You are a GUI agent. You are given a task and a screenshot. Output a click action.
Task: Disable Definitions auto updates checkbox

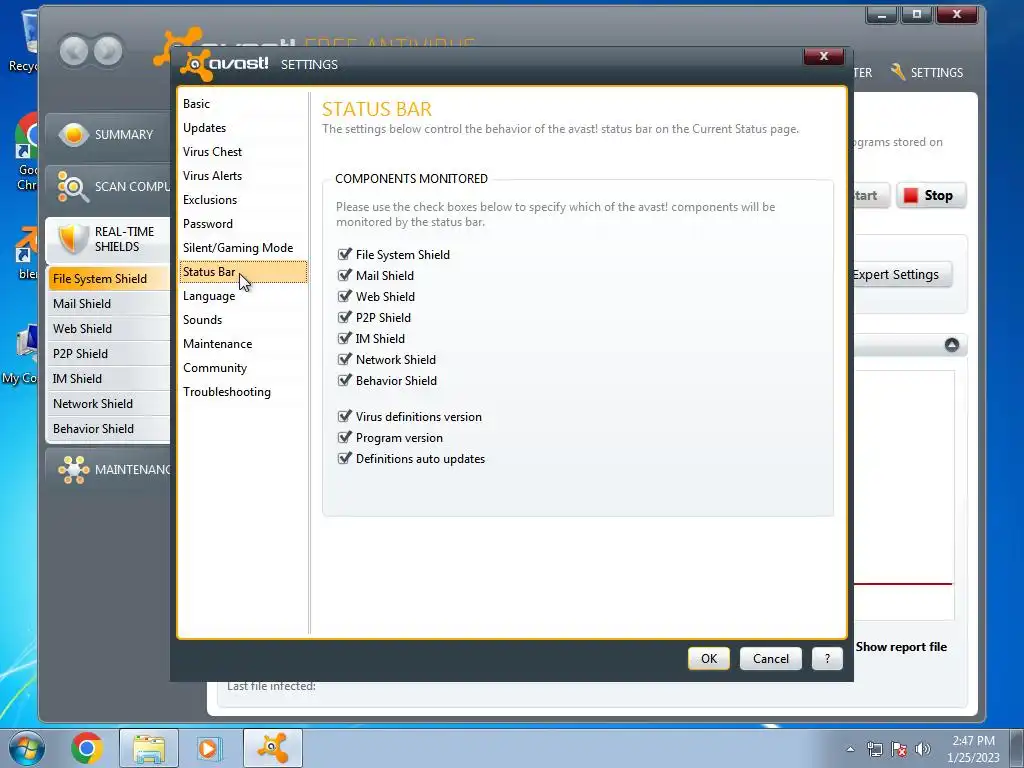[x=344, y=458]
